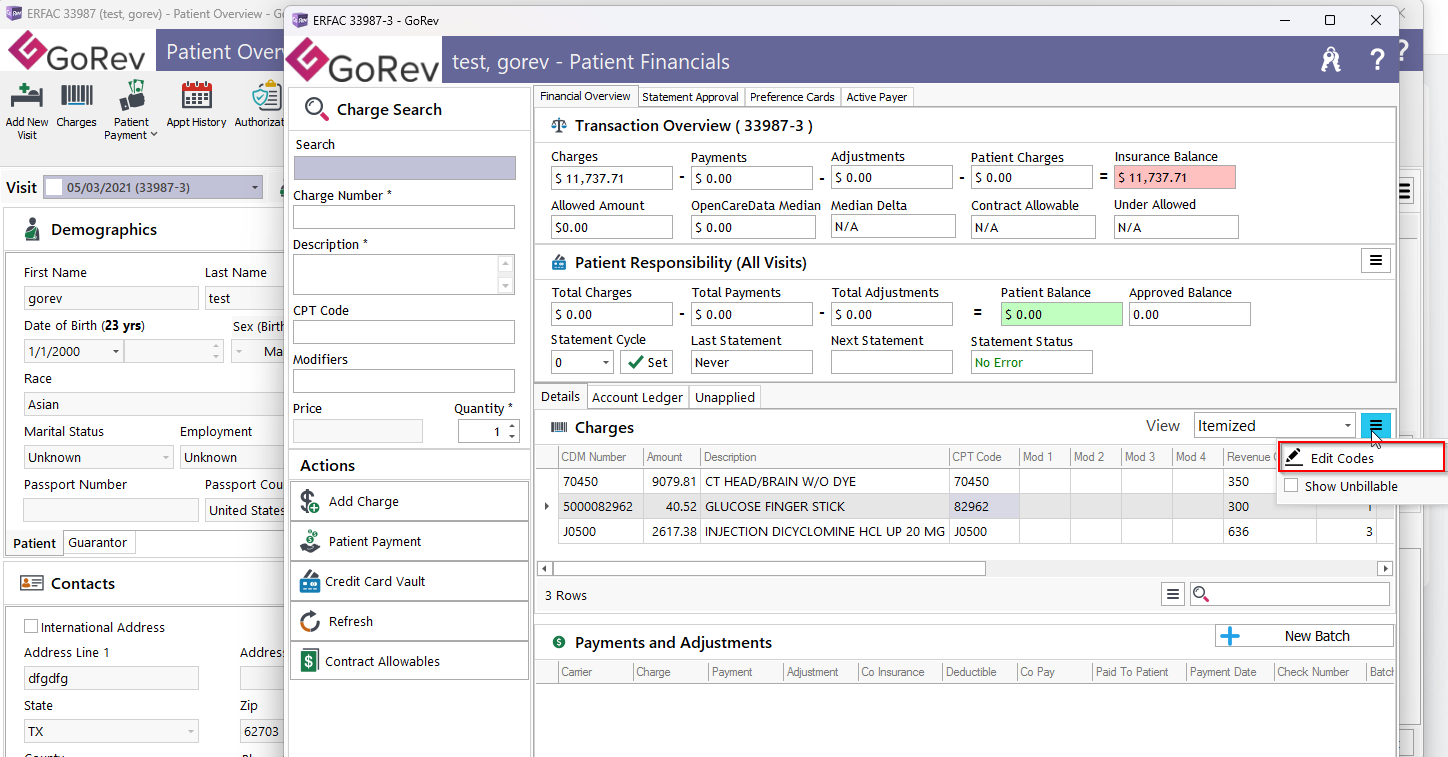Click Approved Balance field
This screenshot has width=1448, height=757.
[x=1190, y=314]
